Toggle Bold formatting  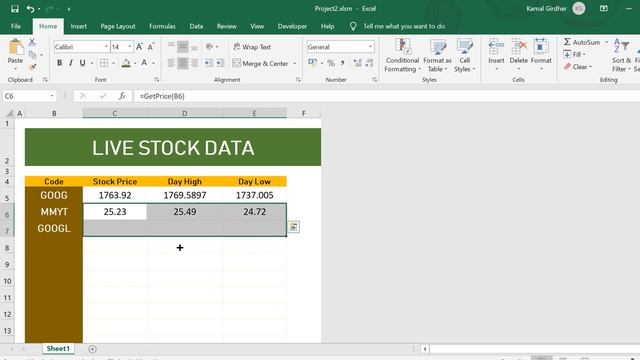pyautogui.click(x=60, y=63)
